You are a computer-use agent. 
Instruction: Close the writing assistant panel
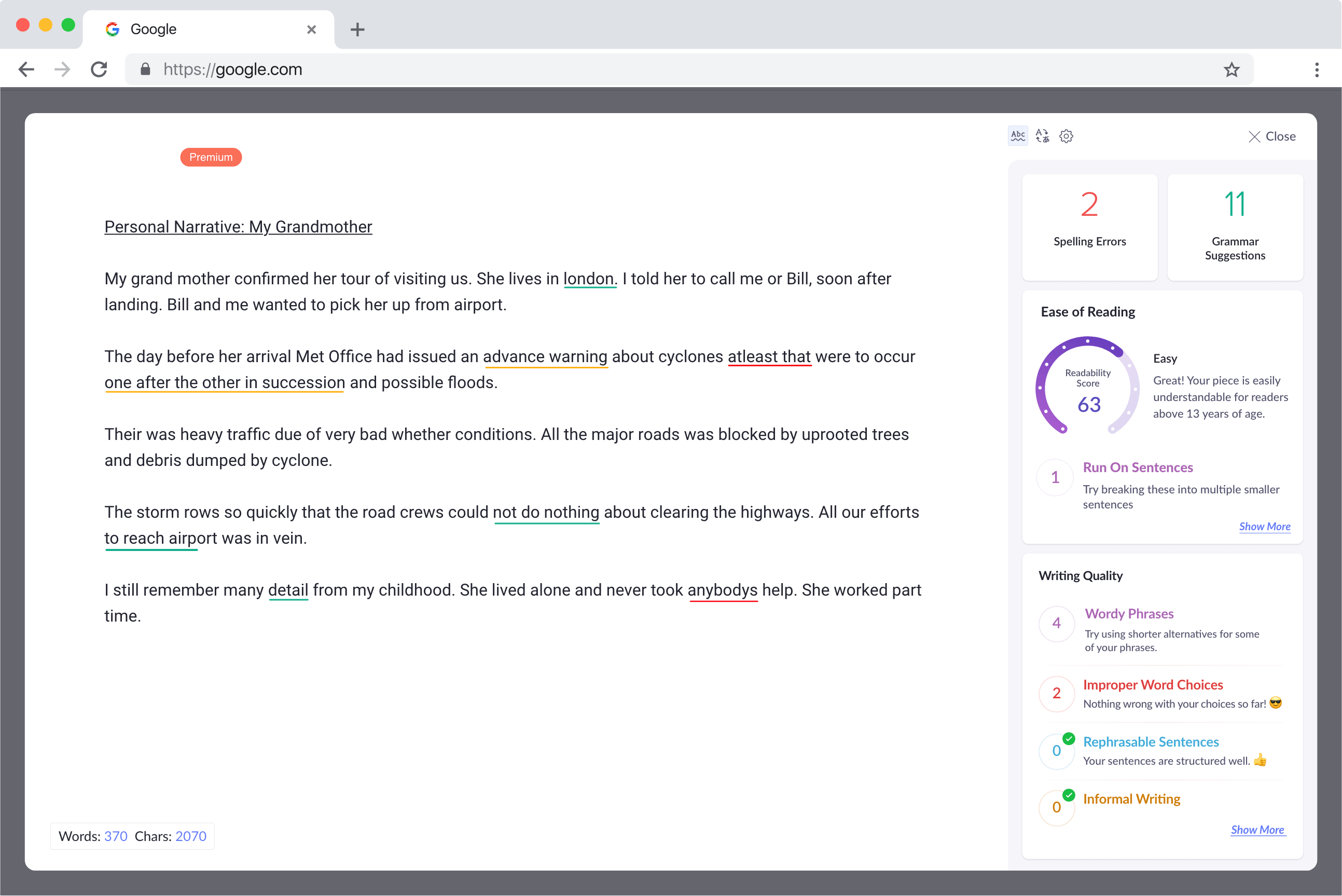(1272, 136)
